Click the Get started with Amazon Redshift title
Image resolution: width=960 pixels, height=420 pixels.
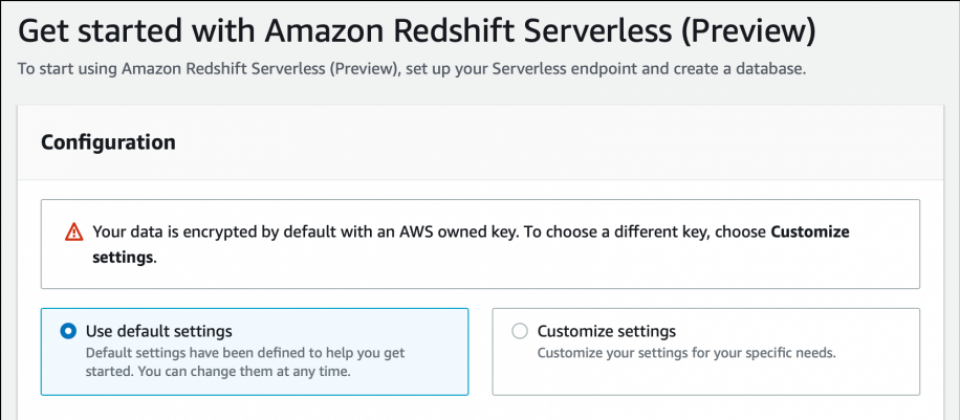click(x=417, y=32)
